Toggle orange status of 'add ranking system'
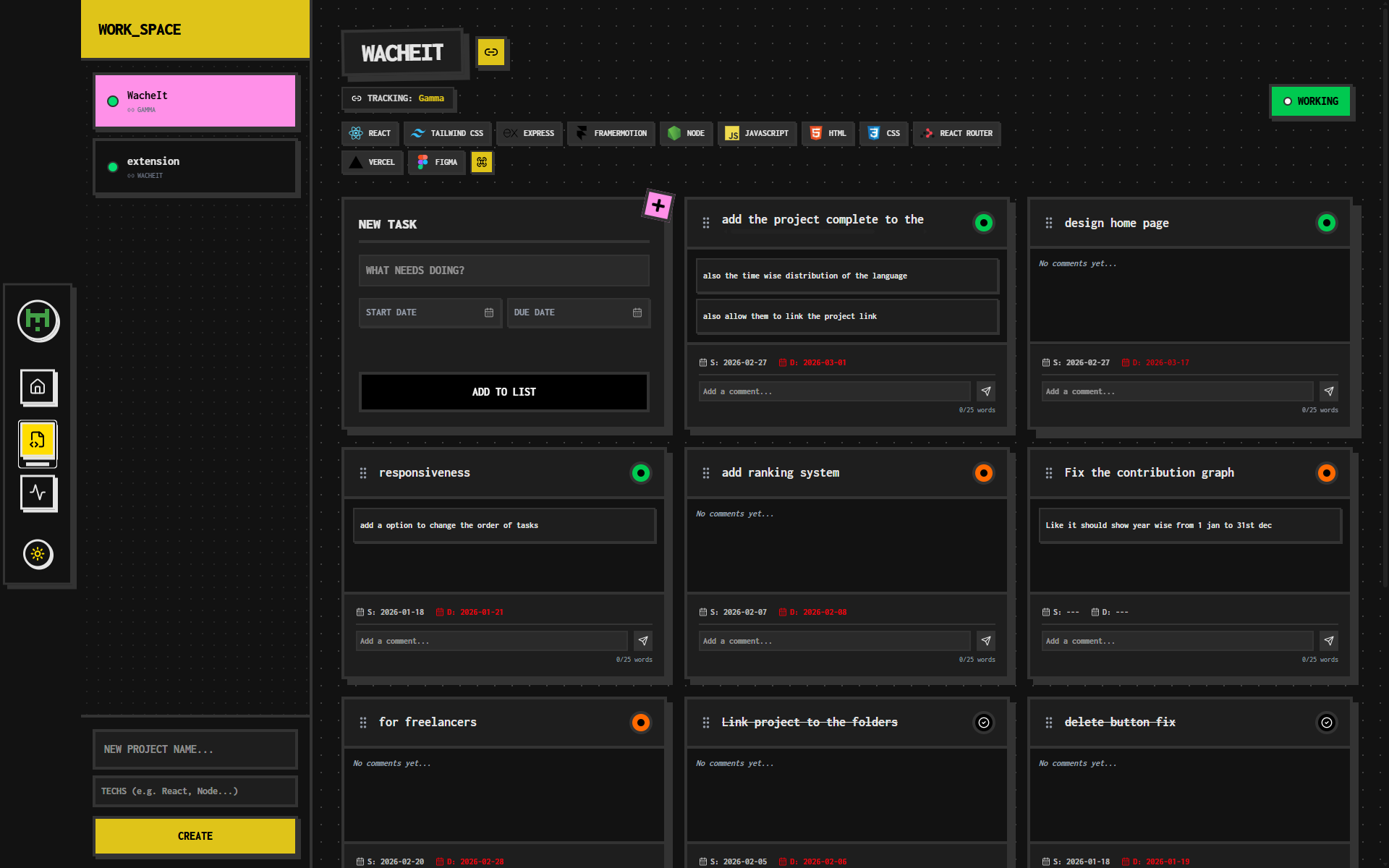This screenshot has width=1389, height=868. pos(984,473)
